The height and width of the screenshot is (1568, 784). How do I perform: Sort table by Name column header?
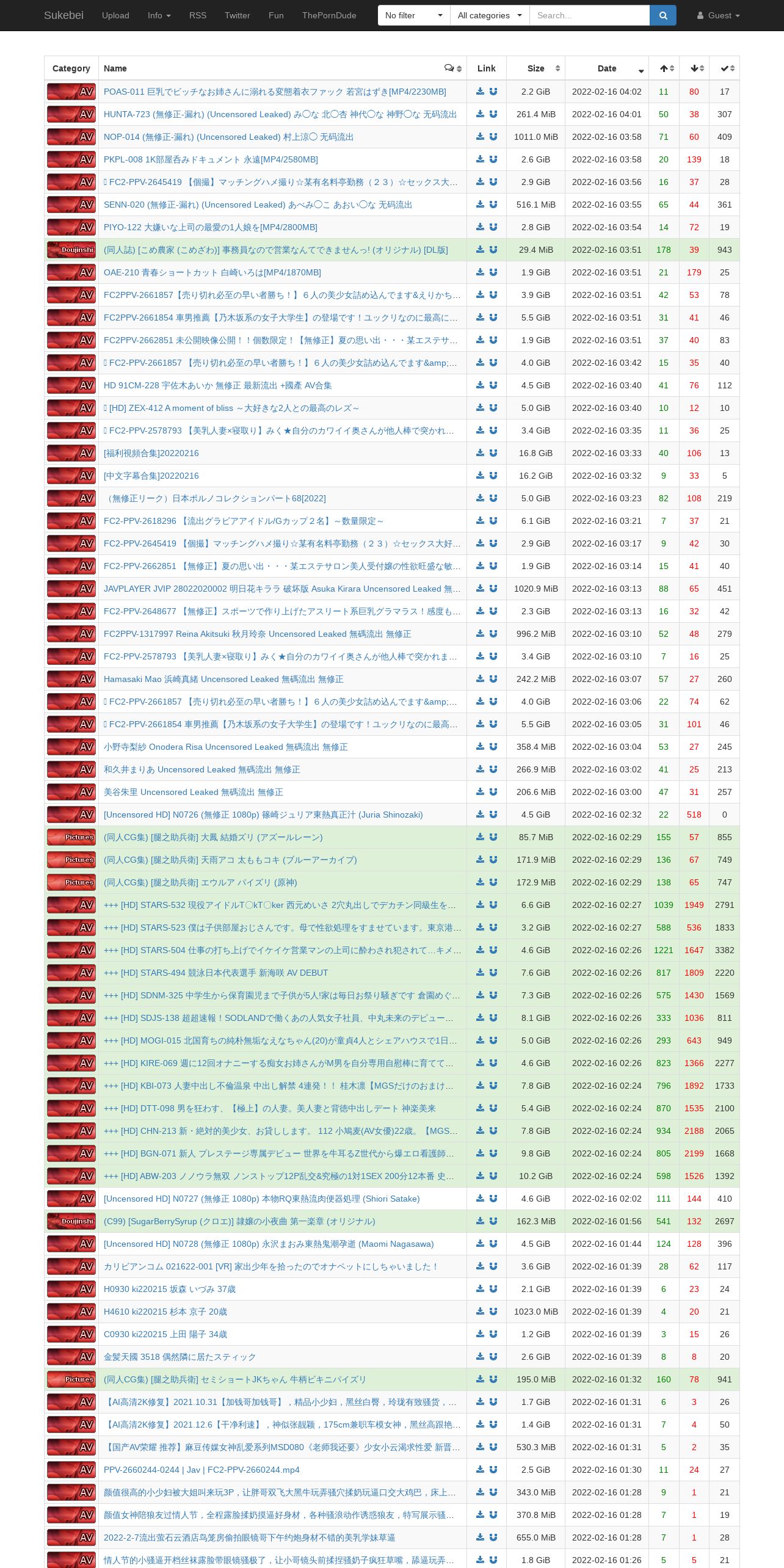[x=283, y=68]
